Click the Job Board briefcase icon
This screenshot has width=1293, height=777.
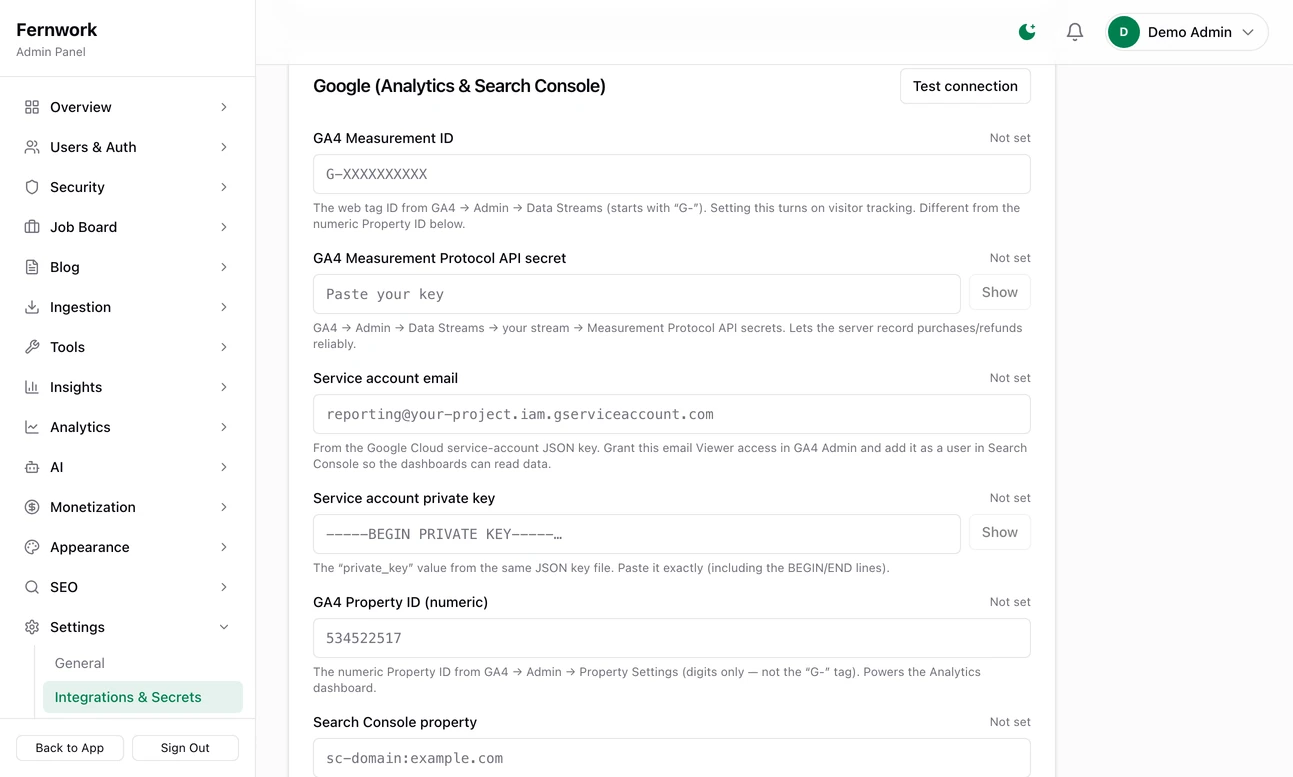32,227
